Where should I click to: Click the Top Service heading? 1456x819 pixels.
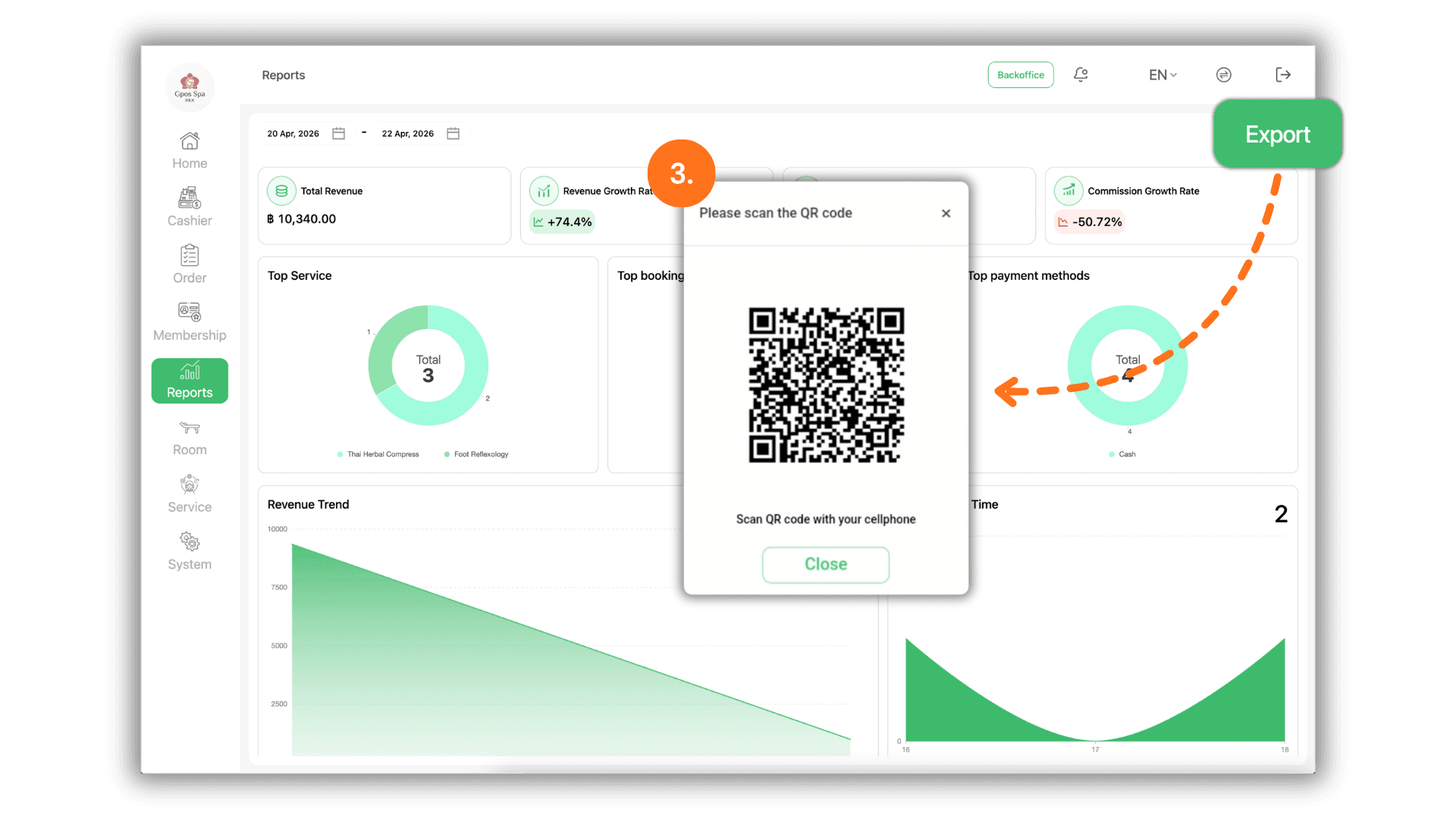[300, 276]
